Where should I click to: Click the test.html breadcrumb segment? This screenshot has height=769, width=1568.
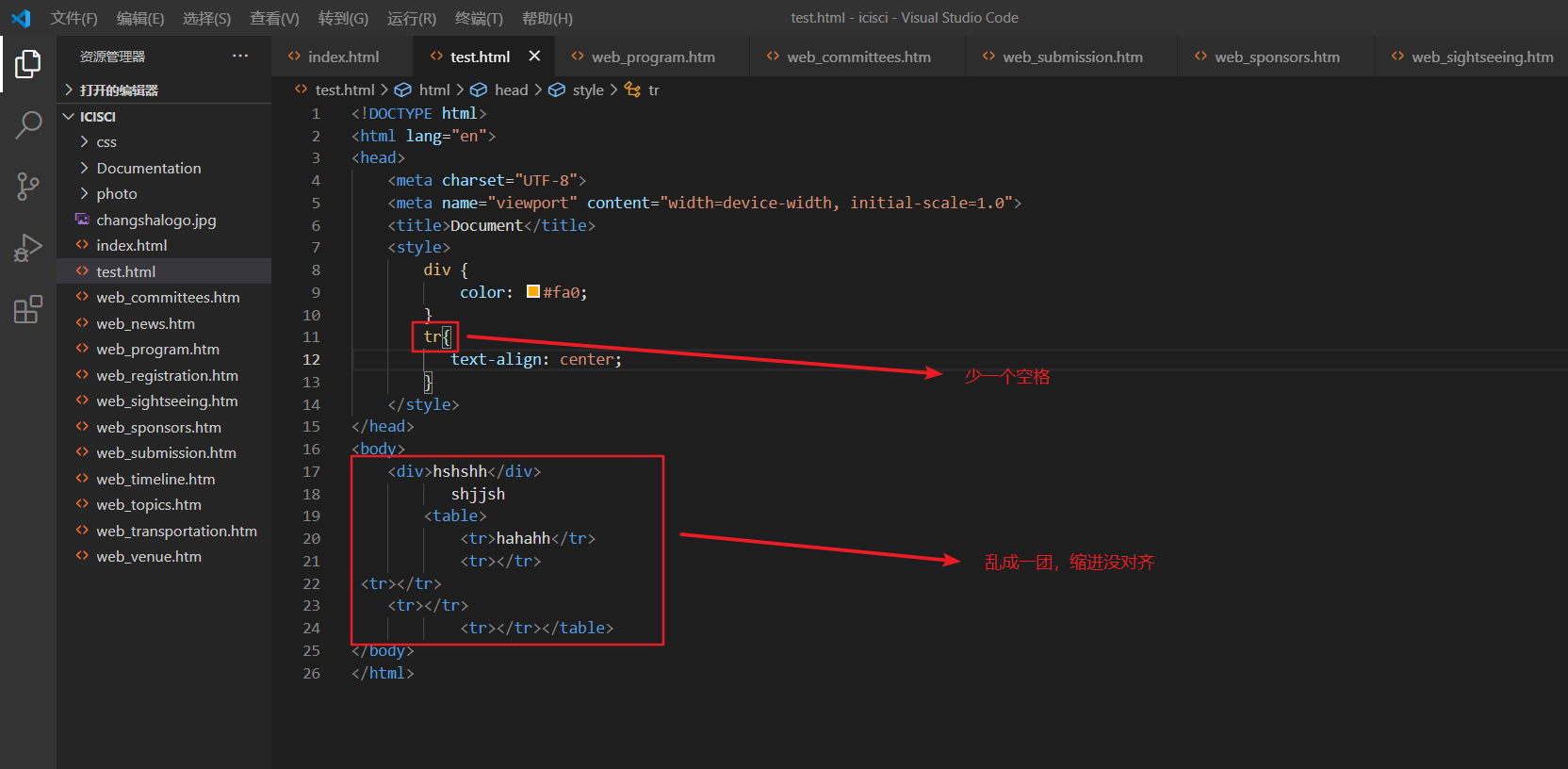tap(345, 90)
